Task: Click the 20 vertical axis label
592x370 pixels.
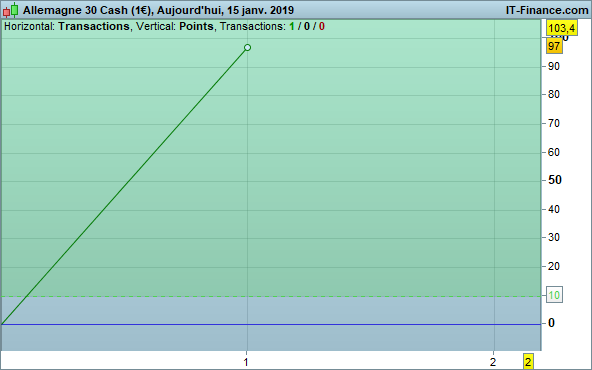Action: point(554,267)
